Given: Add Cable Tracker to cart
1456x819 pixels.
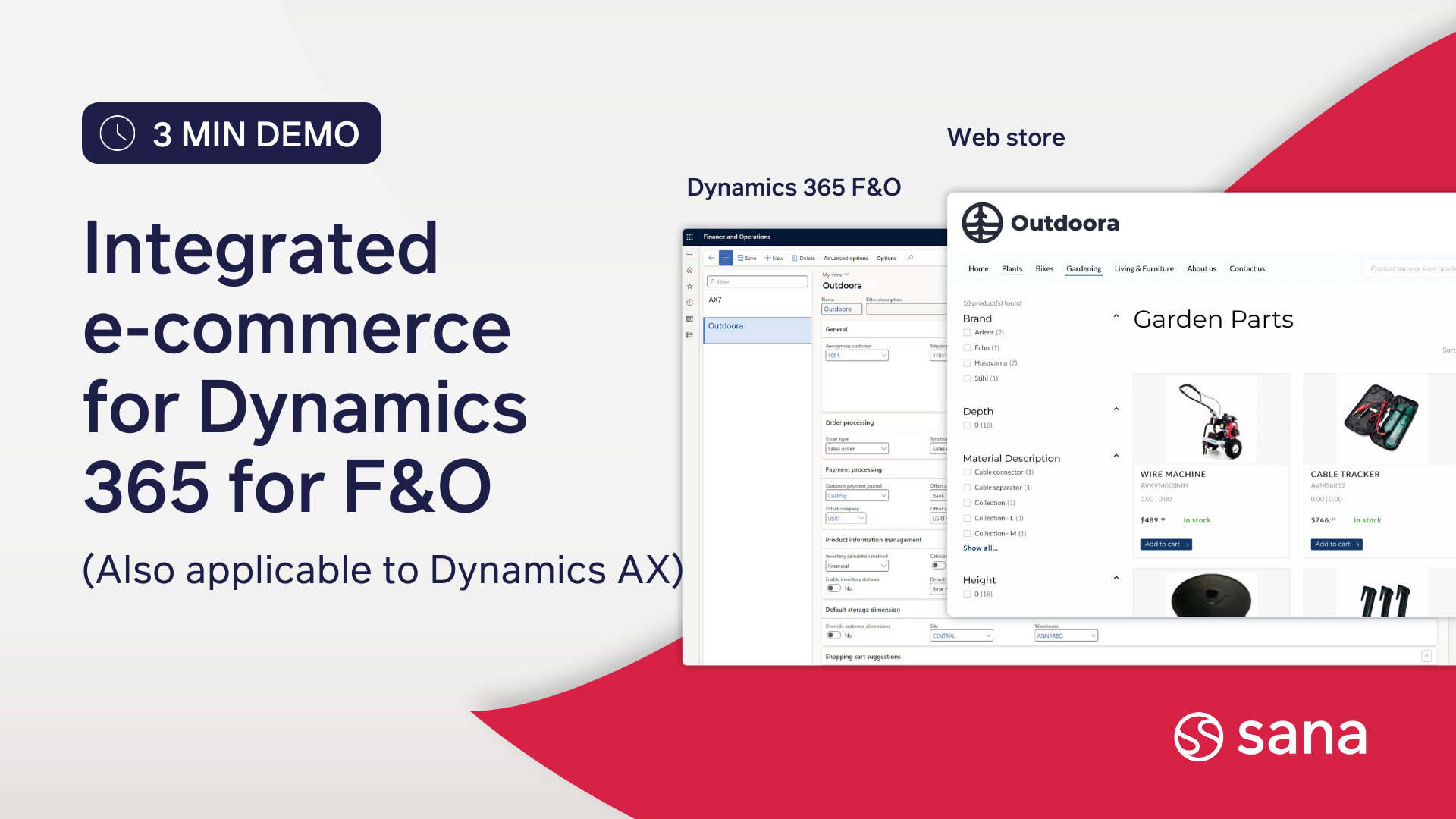Looking at the screenshot, I should click(1336, 544).
